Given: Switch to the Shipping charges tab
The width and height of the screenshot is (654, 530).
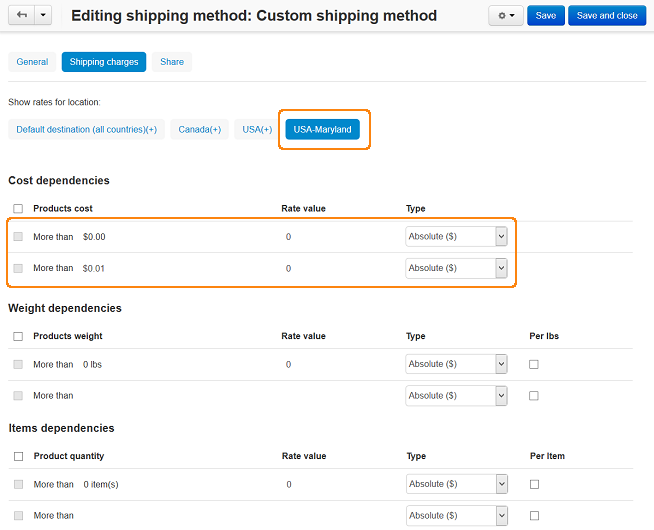Looking at the screenshot, I should tap(104, 62).
